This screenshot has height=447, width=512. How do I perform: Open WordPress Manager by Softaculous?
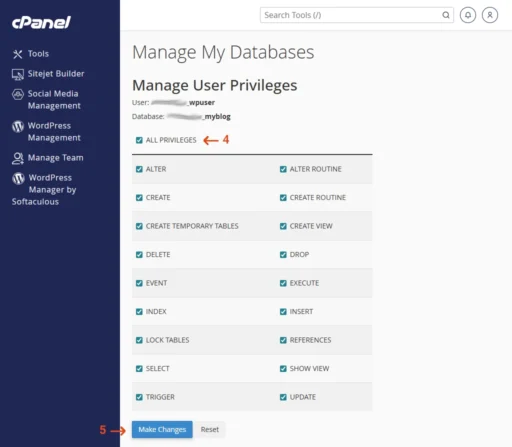click(44, 190)
